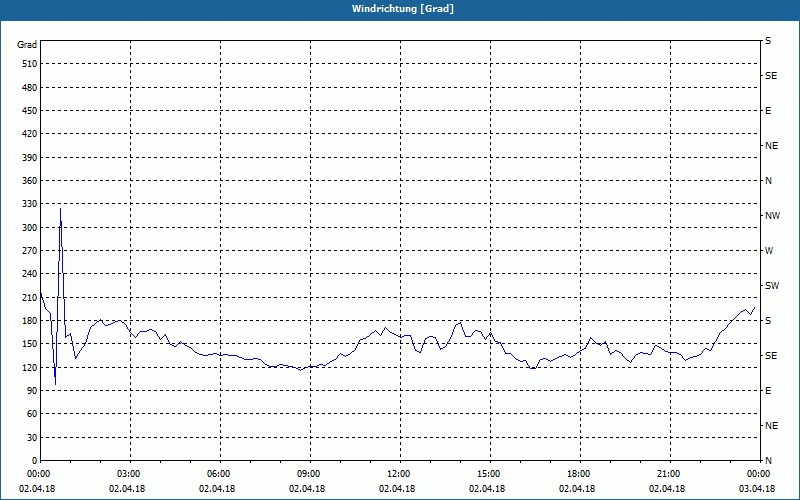Select the NW compass label on right axis
This screenshot has height=500, width=800.
coord(772,216)
